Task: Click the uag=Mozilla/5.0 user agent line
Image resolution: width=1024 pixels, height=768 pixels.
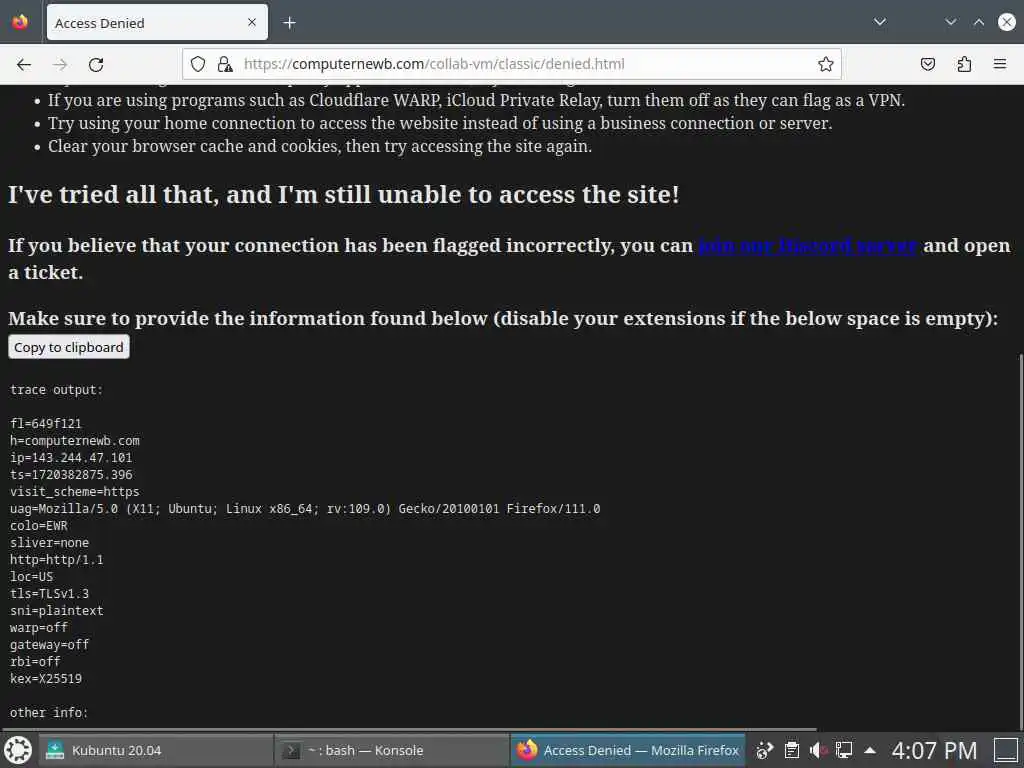Action: (x=305, y=509)
